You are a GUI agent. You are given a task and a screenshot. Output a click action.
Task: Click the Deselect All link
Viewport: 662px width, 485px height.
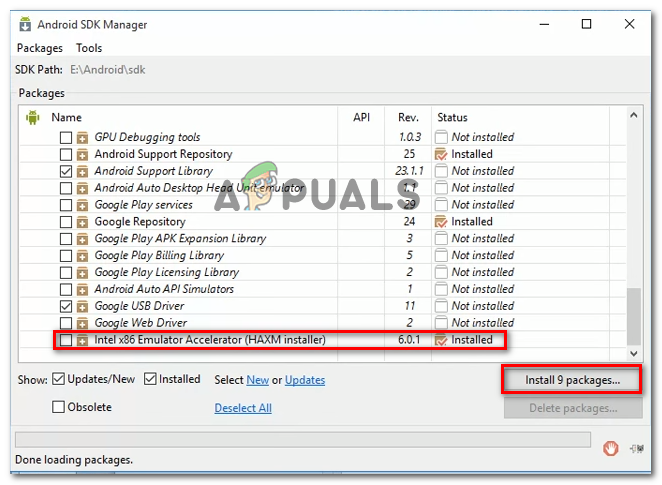click(243, 408)
